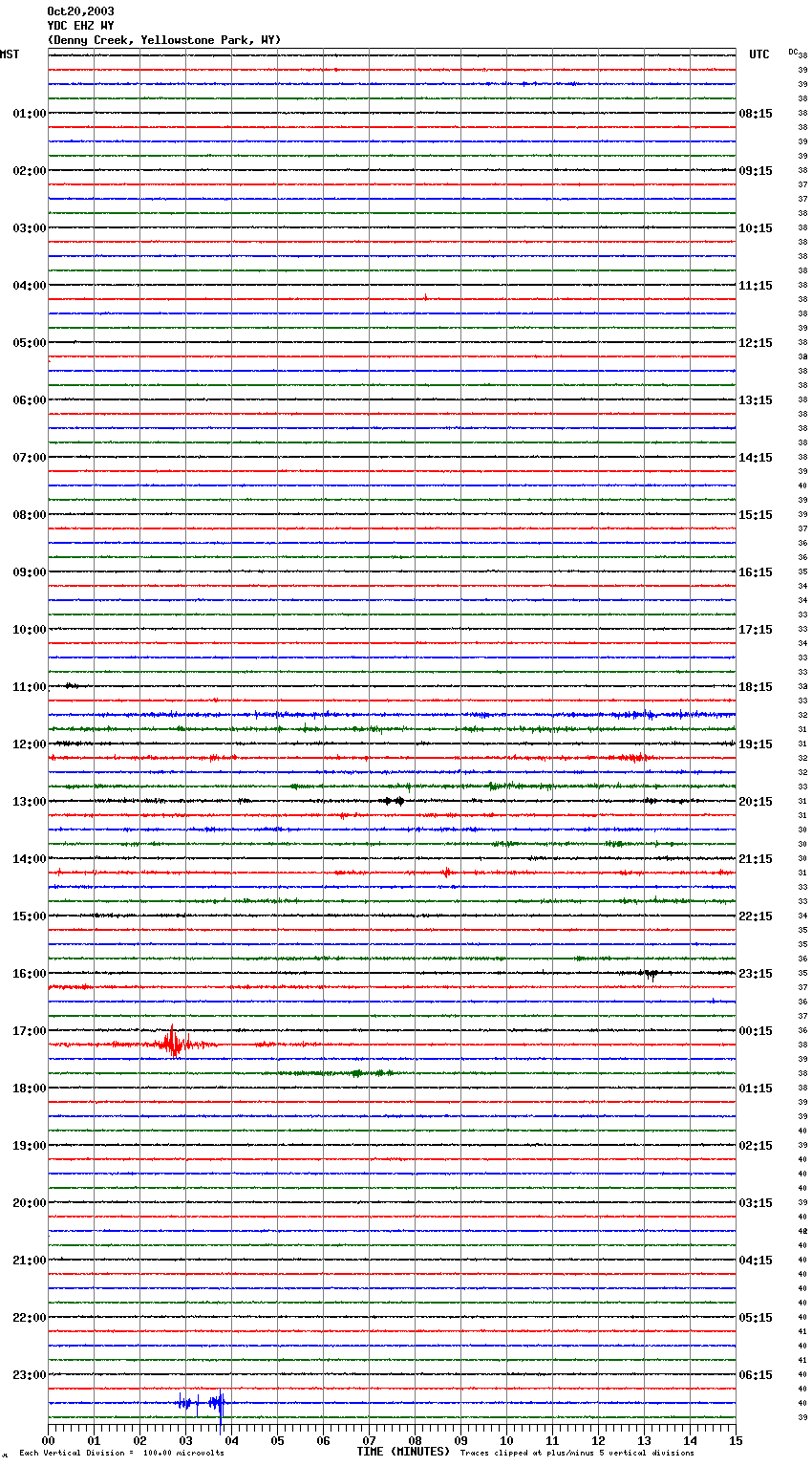This screenshot has height=1466, width=812.
Task: Click the 11:00 MST time label
Action: 30,687
